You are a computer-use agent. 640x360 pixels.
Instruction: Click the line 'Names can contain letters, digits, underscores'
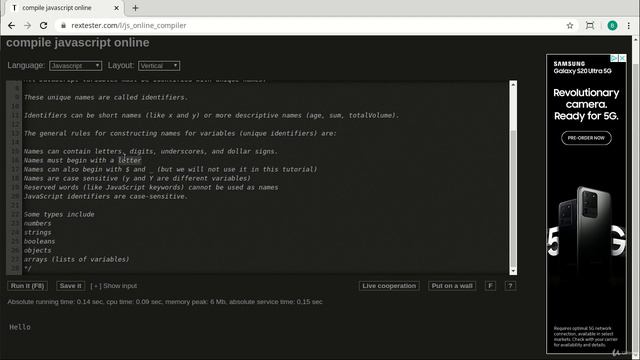pyautogui.click(x=151, y=151)
